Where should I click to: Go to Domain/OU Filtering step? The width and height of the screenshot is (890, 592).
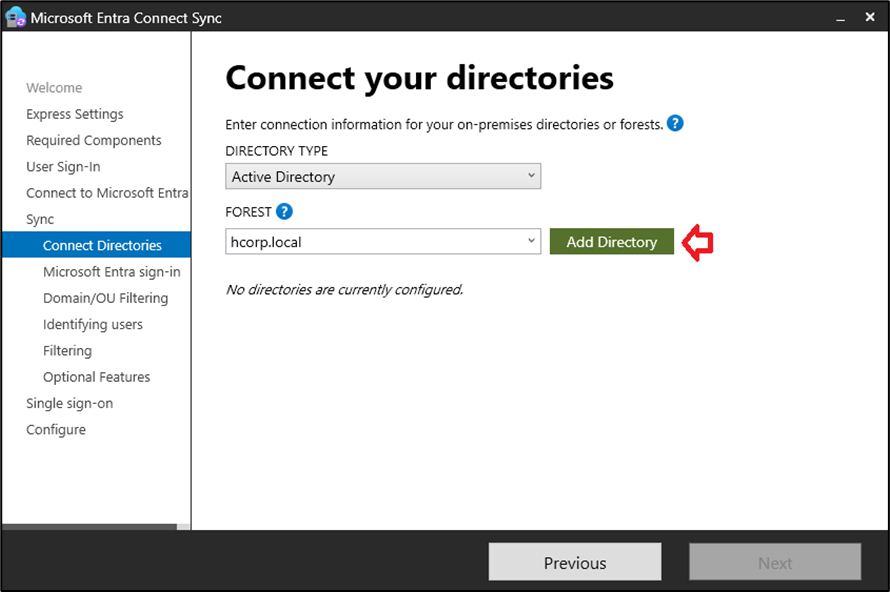pos(105,298)
